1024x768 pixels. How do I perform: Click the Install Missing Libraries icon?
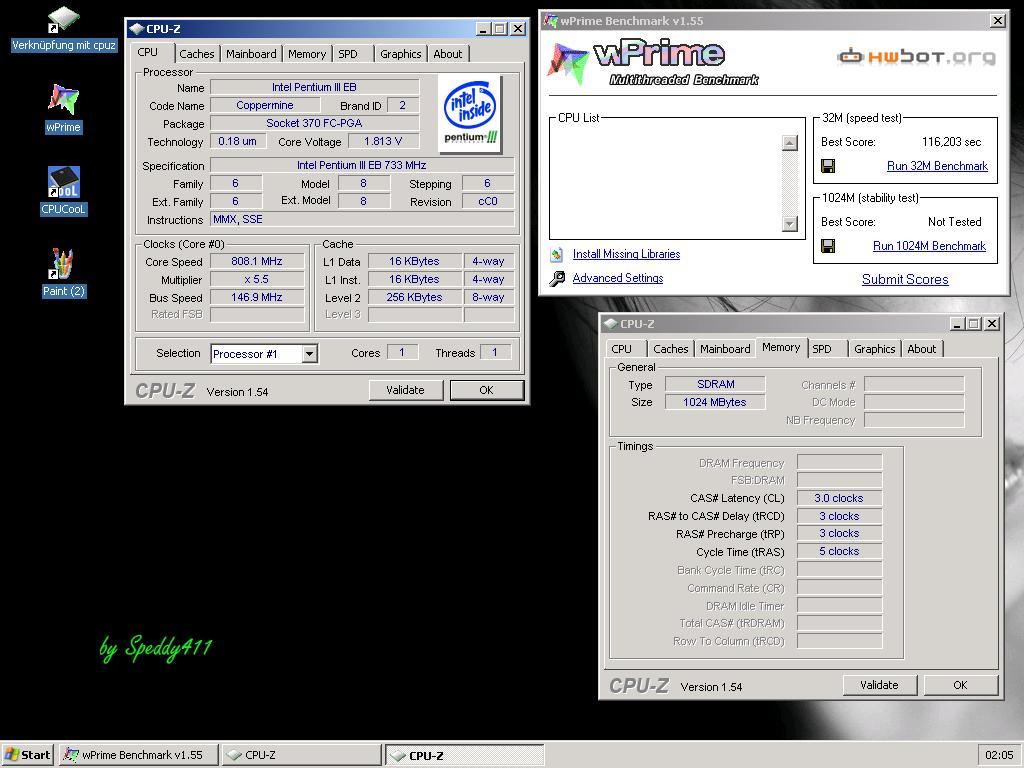(x=556, y=254)
